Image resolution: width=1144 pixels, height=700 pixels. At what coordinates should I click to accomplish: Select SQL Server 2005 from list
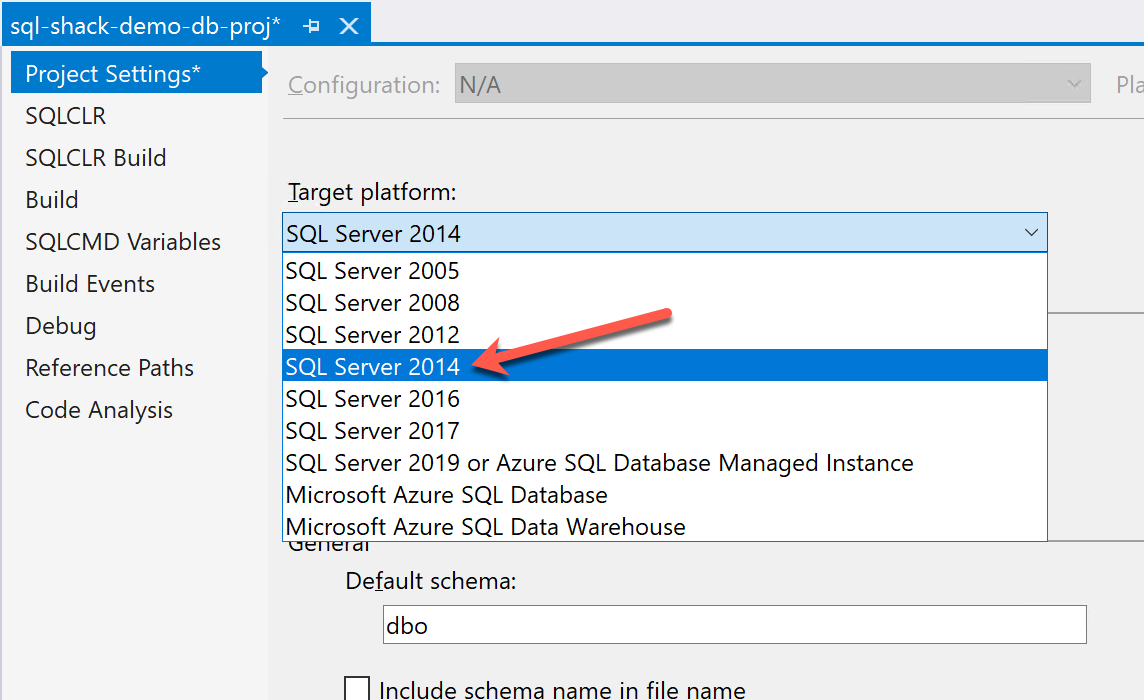[372, 271]
